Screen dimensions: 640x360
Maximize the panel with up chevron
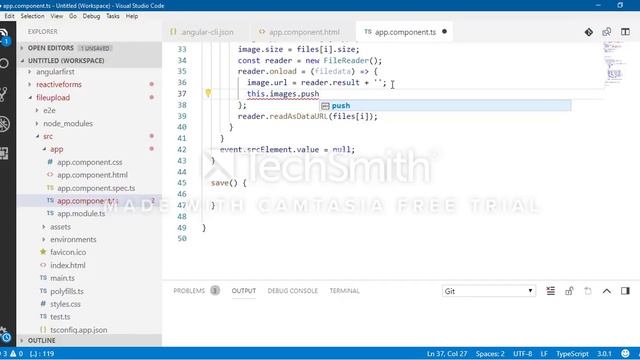pyautogui.click(x=607, y=291)
